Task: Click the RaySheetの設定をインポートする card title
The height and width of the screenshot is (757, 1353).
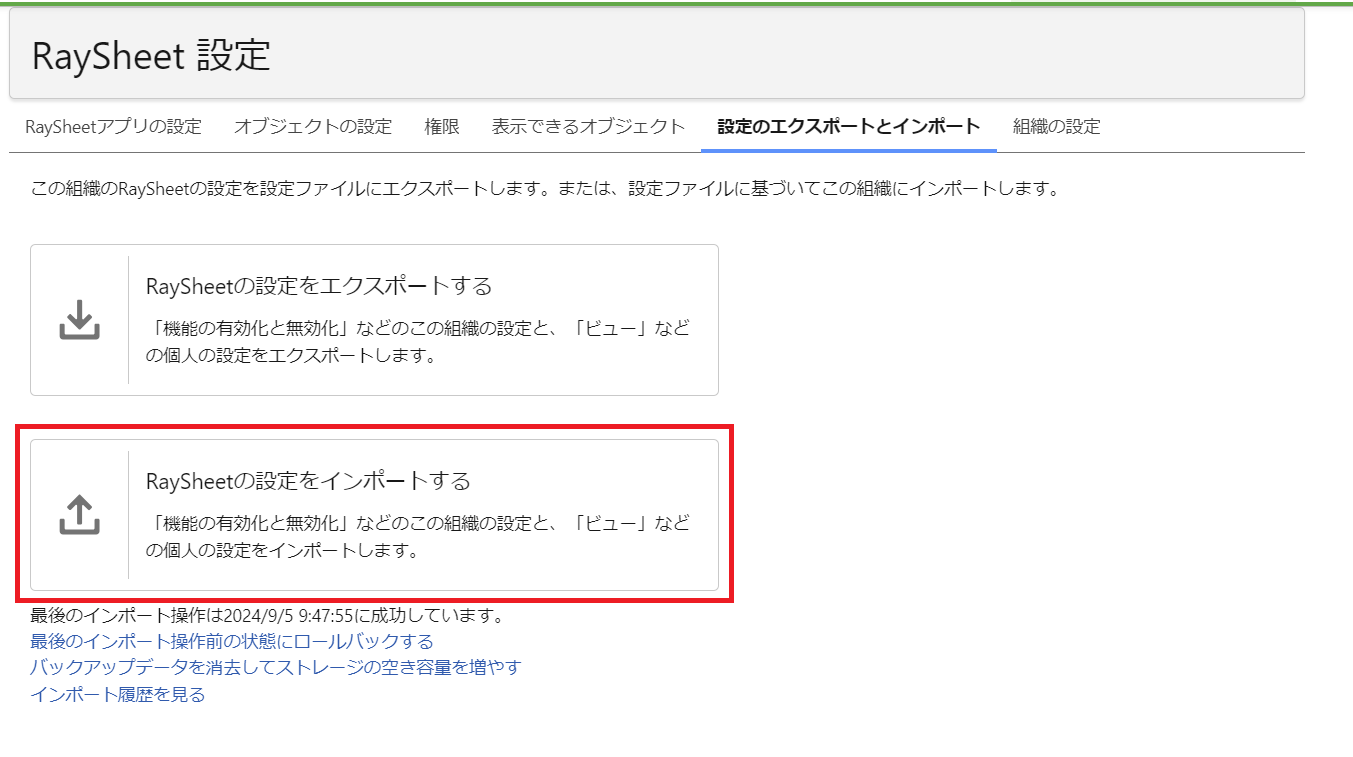Action: [x=308, y=481]
